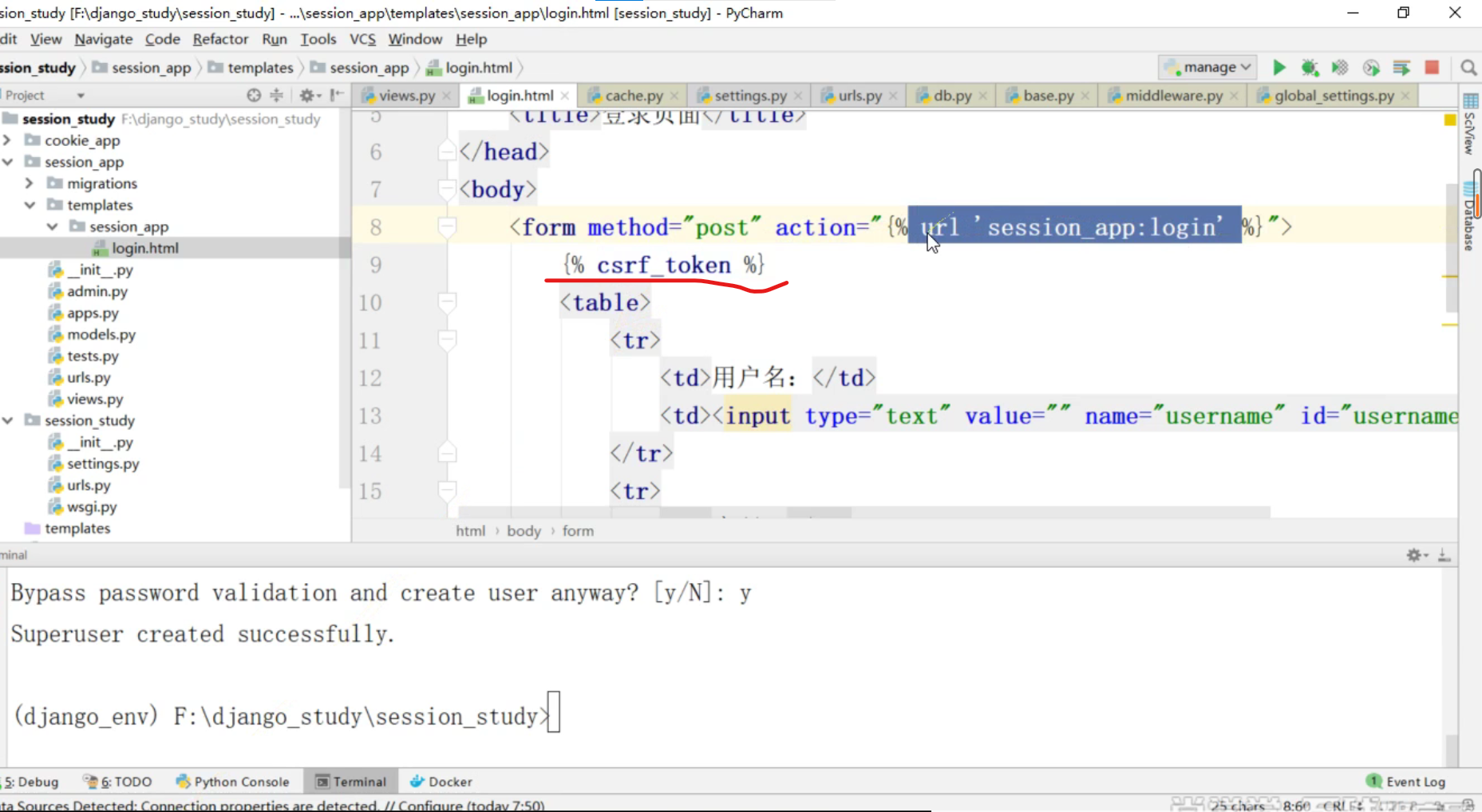Click 'html' in editor breadcrumb

pos(470,531)
